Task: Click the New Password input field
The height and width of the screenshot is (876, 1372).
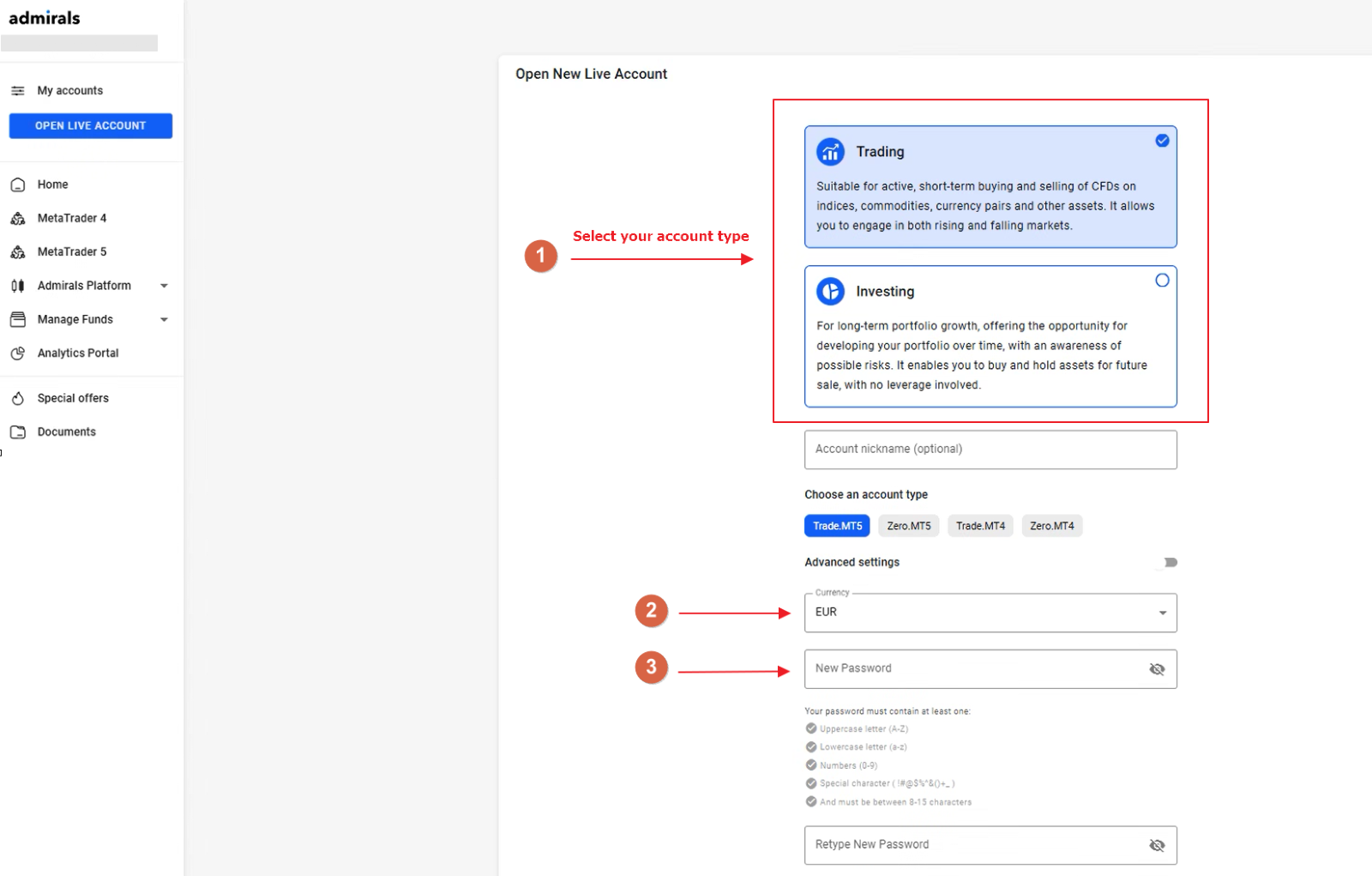Action: click(x=990, y=669)
